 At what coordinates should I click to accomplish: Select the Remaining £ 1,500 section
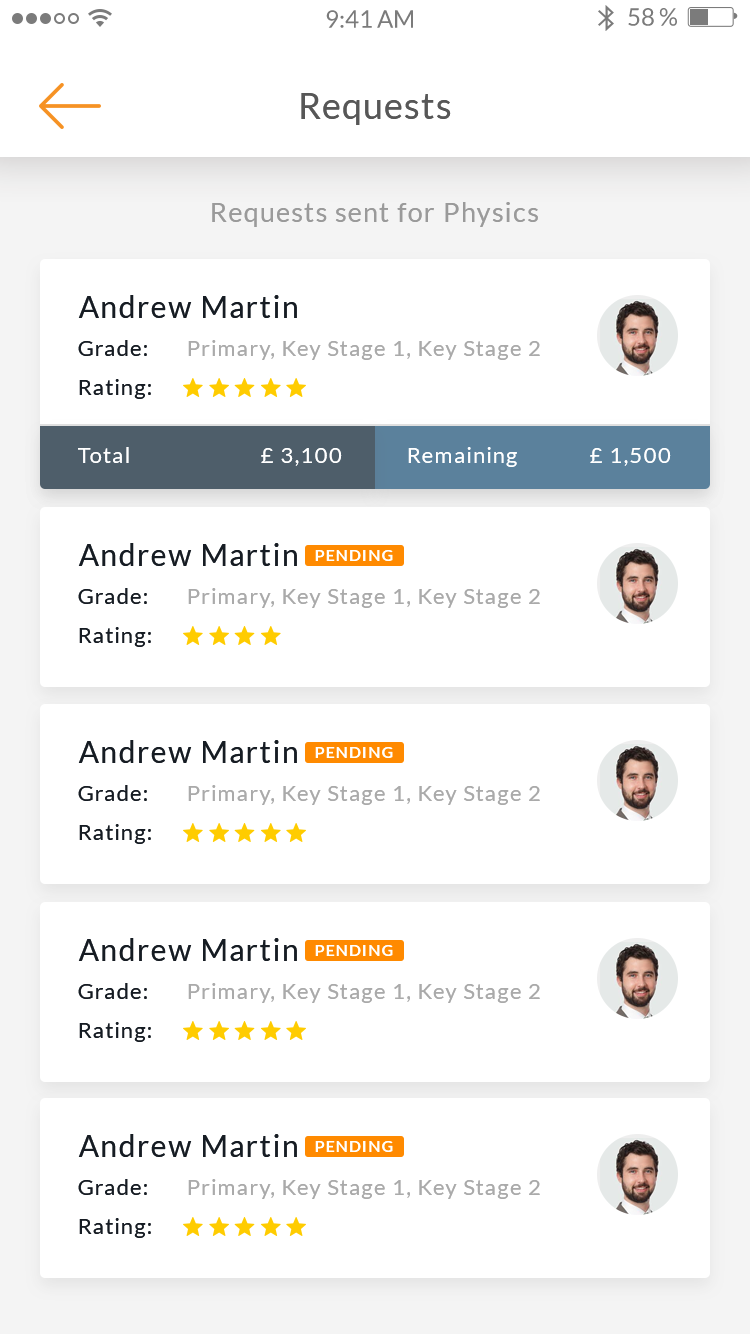coord(542,456)
